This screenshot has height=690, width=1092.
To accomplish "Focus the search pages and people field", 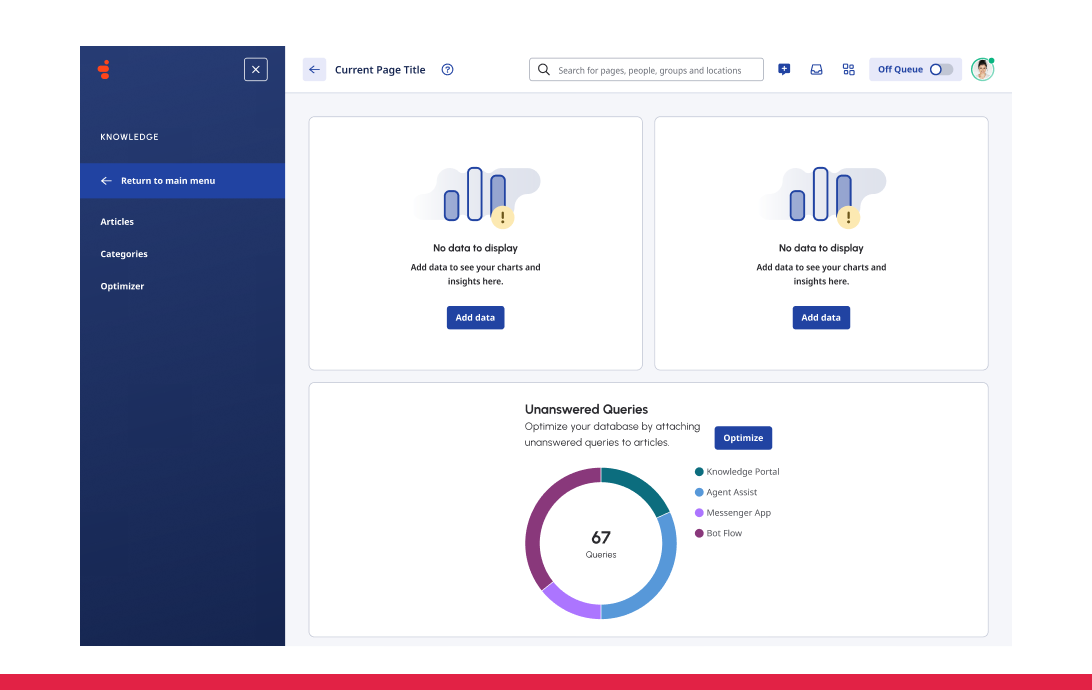I will (x=655, y=70).
